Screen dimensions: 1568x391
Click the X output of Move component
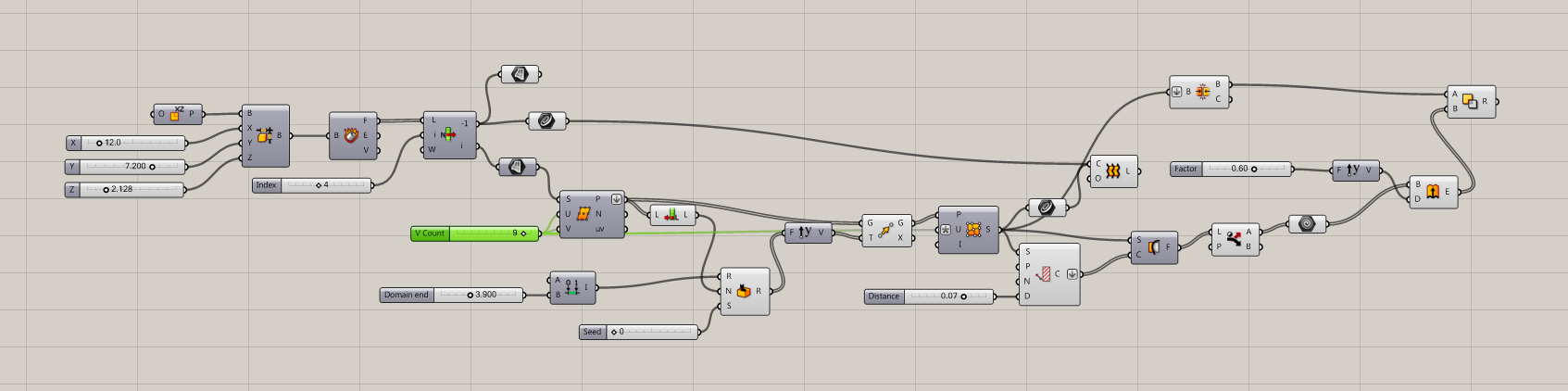pyautogui.click(x=900, y=237)
